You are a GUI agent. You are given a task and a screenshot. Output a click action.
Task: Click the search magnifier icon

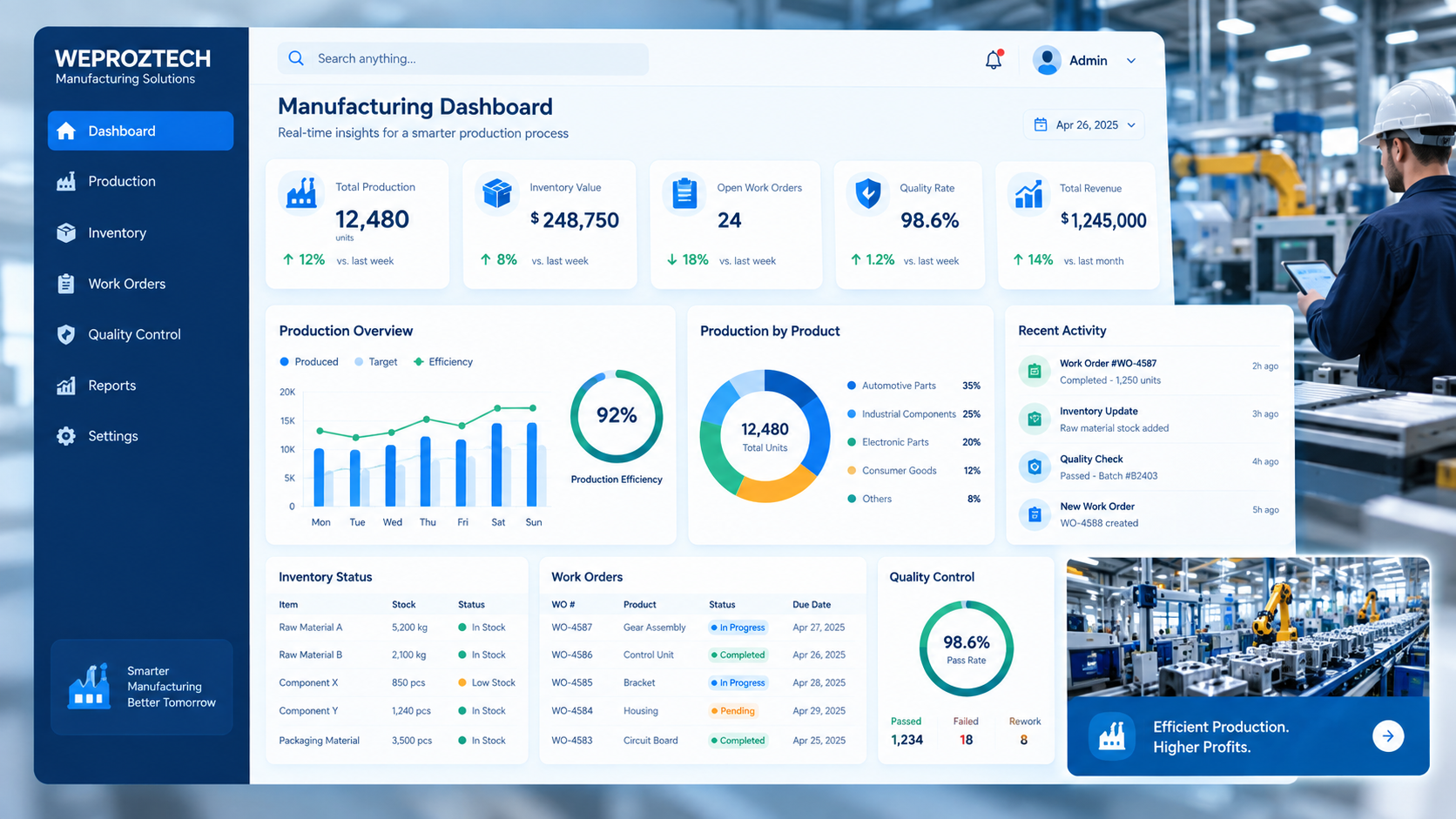[296, 58]
